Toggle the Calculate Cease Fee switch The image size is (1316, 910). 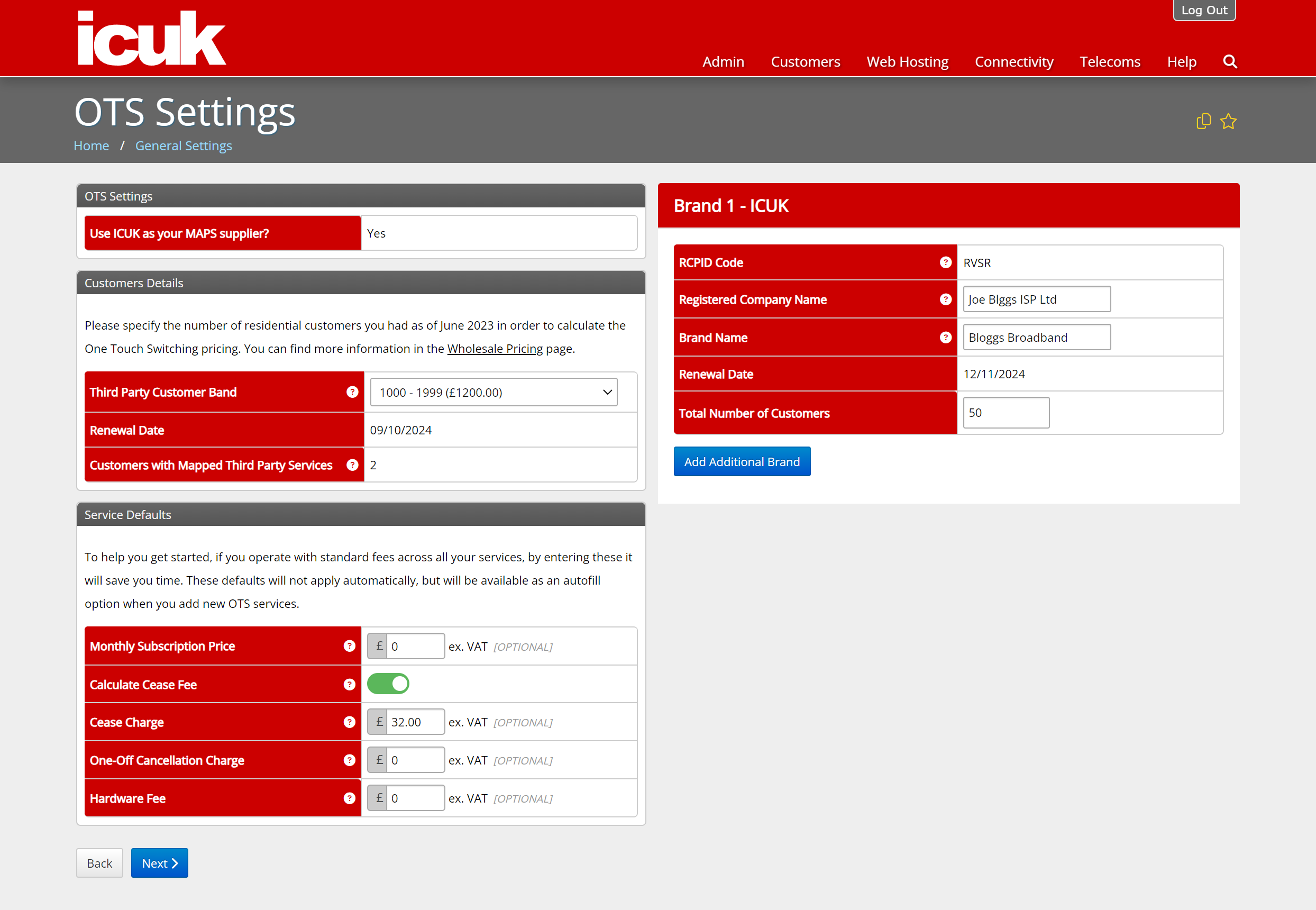388,684
